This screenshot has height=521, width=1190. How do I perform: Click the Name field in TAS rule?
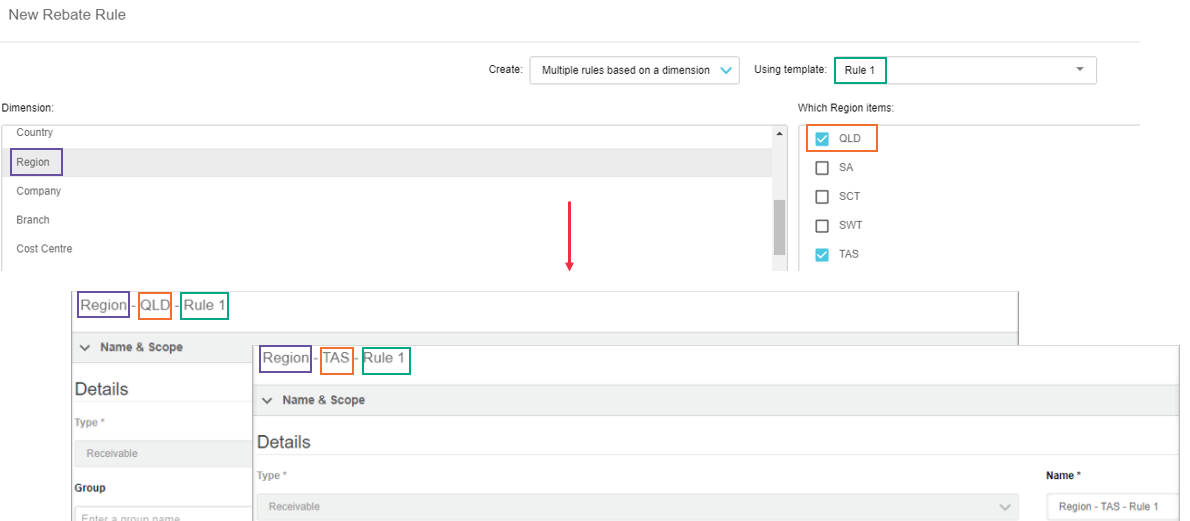point(1113,507)
